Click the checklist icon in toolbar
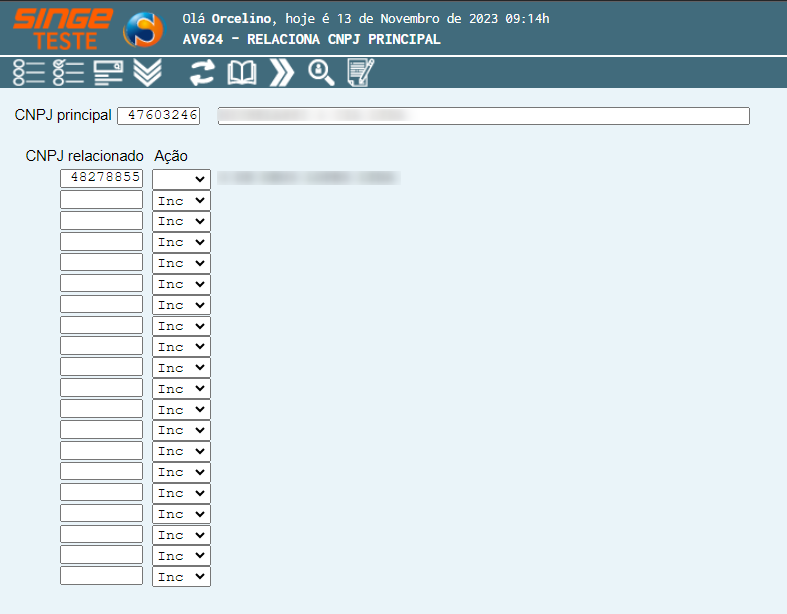Image resolution: width=787 pixels, height=614 pixels. (x=68, y=72)
